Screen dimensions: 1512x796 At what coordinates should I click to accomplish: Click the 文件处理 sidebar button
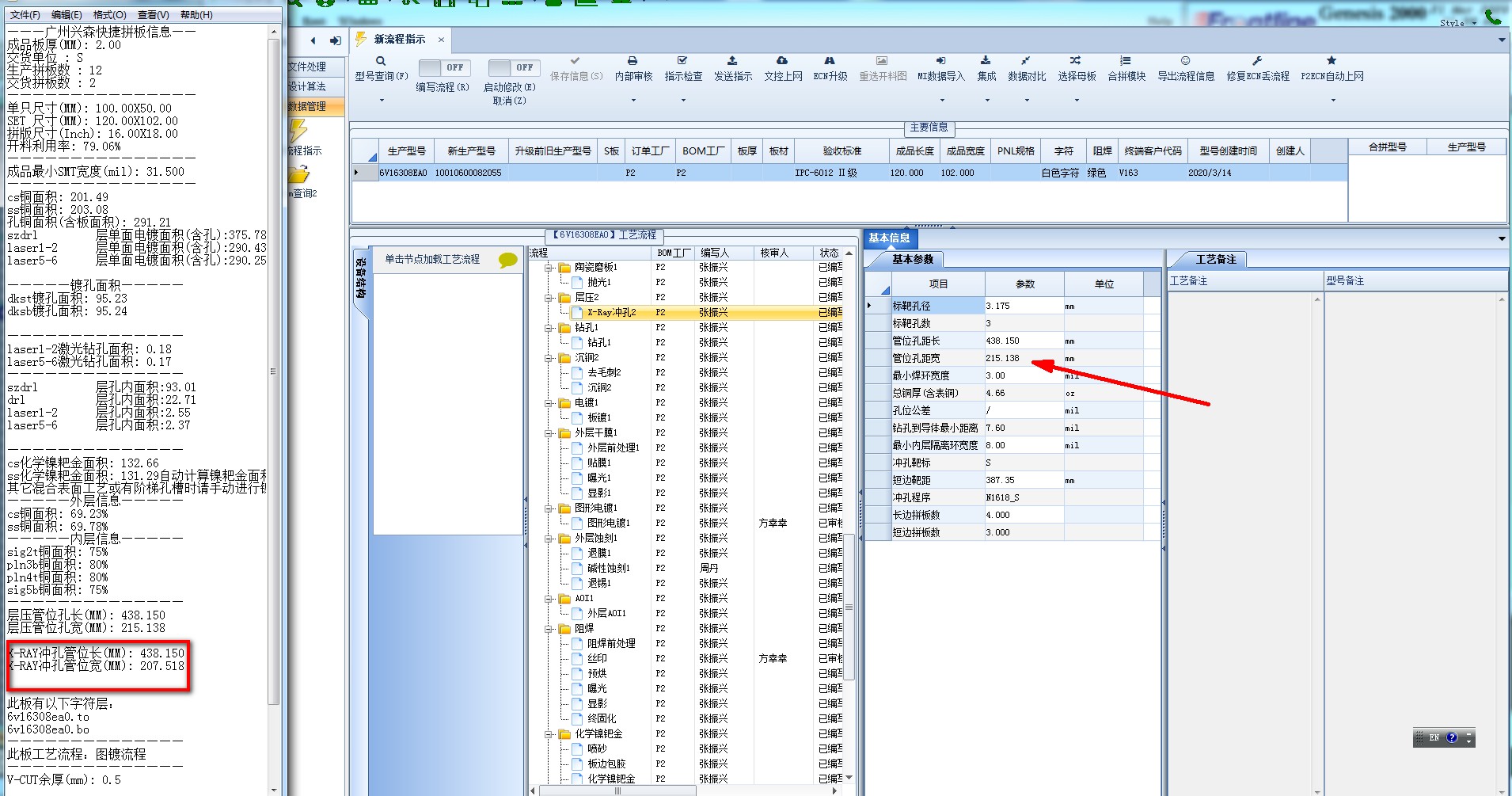(x=316, y=67)
